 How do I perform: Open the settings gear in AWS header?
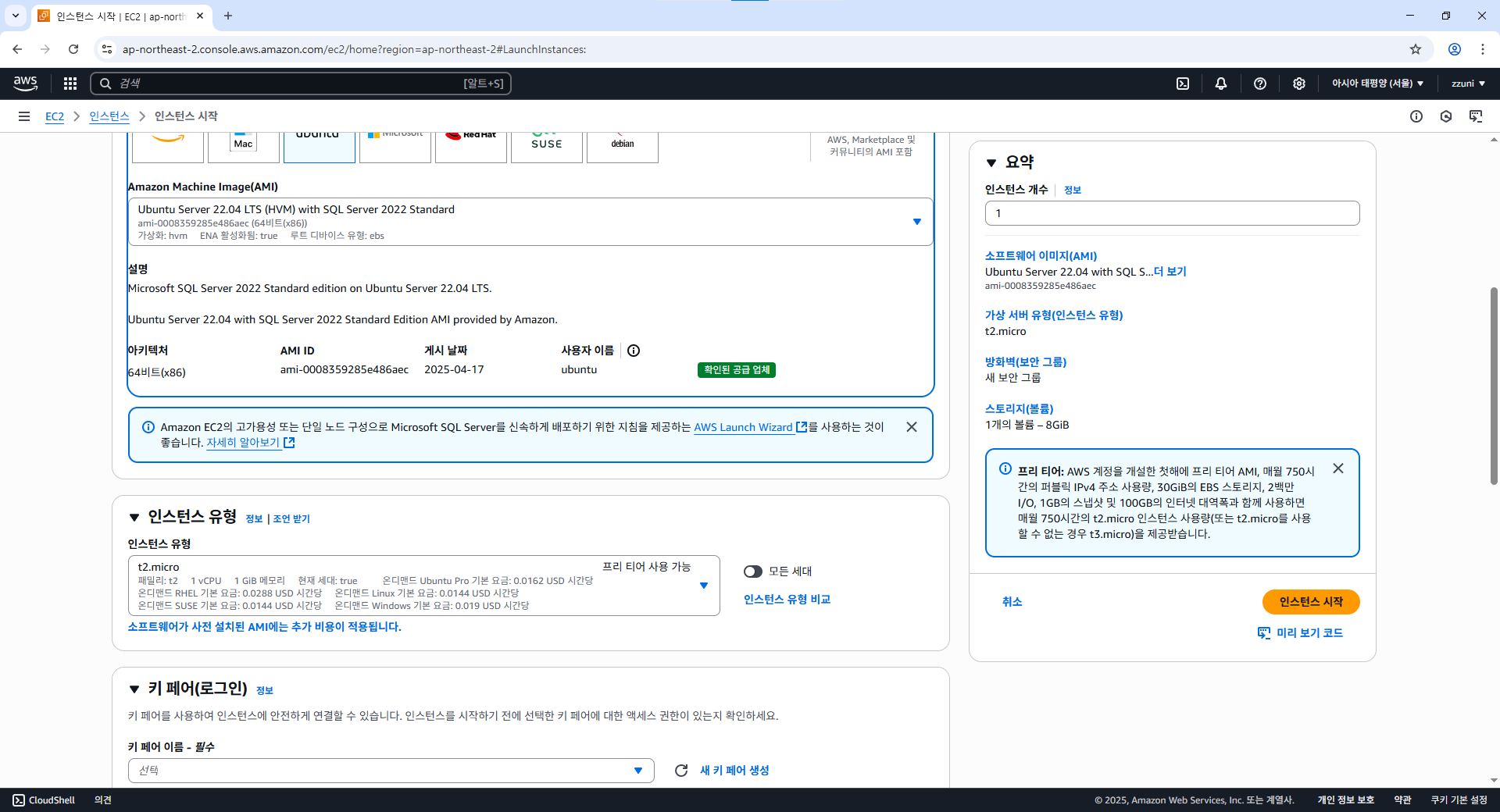click(x=1299, y=84)
